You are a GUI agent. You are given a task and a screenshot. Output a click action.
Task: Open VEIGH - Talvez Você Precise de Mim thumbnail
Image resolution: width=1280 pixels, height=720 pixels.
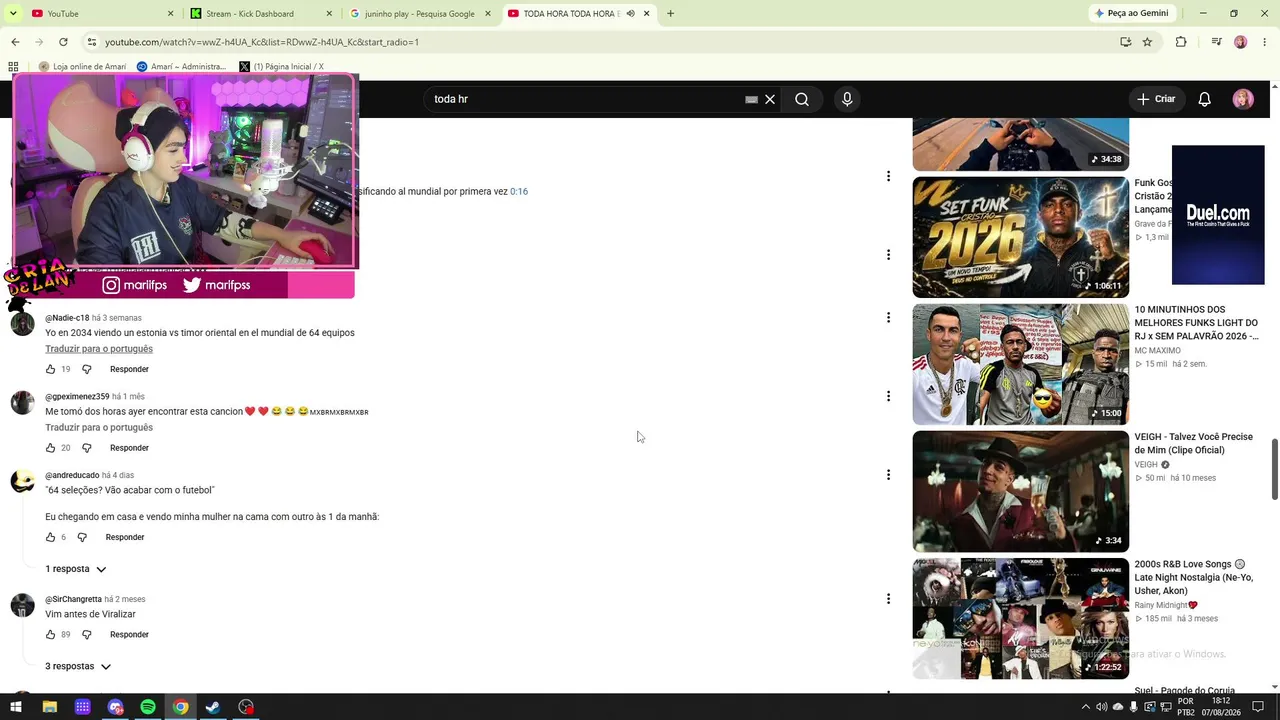1021,491
